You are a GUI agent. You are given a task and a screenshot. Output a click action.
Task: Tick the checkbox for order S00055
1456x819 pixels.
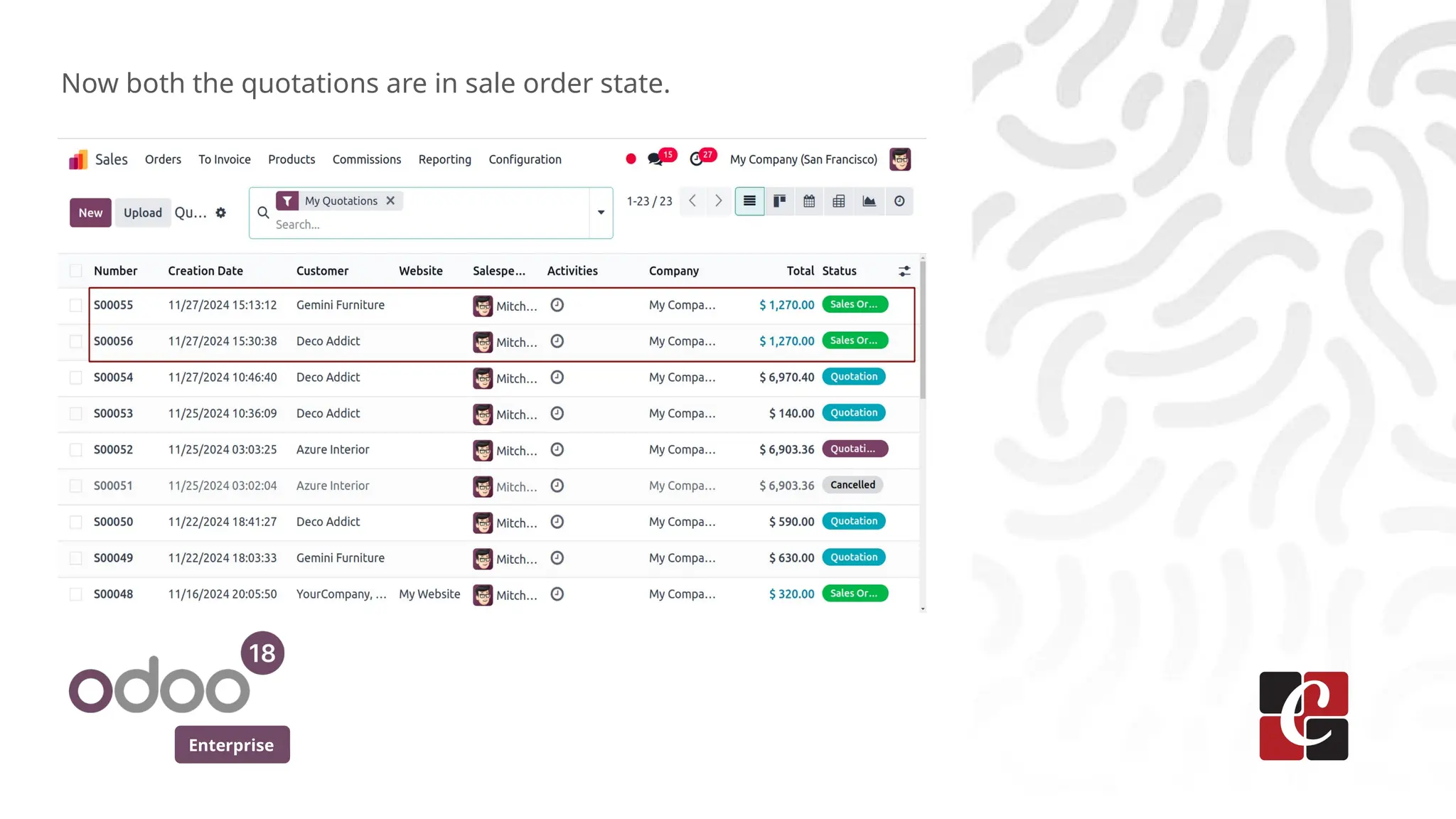(75, 305)
